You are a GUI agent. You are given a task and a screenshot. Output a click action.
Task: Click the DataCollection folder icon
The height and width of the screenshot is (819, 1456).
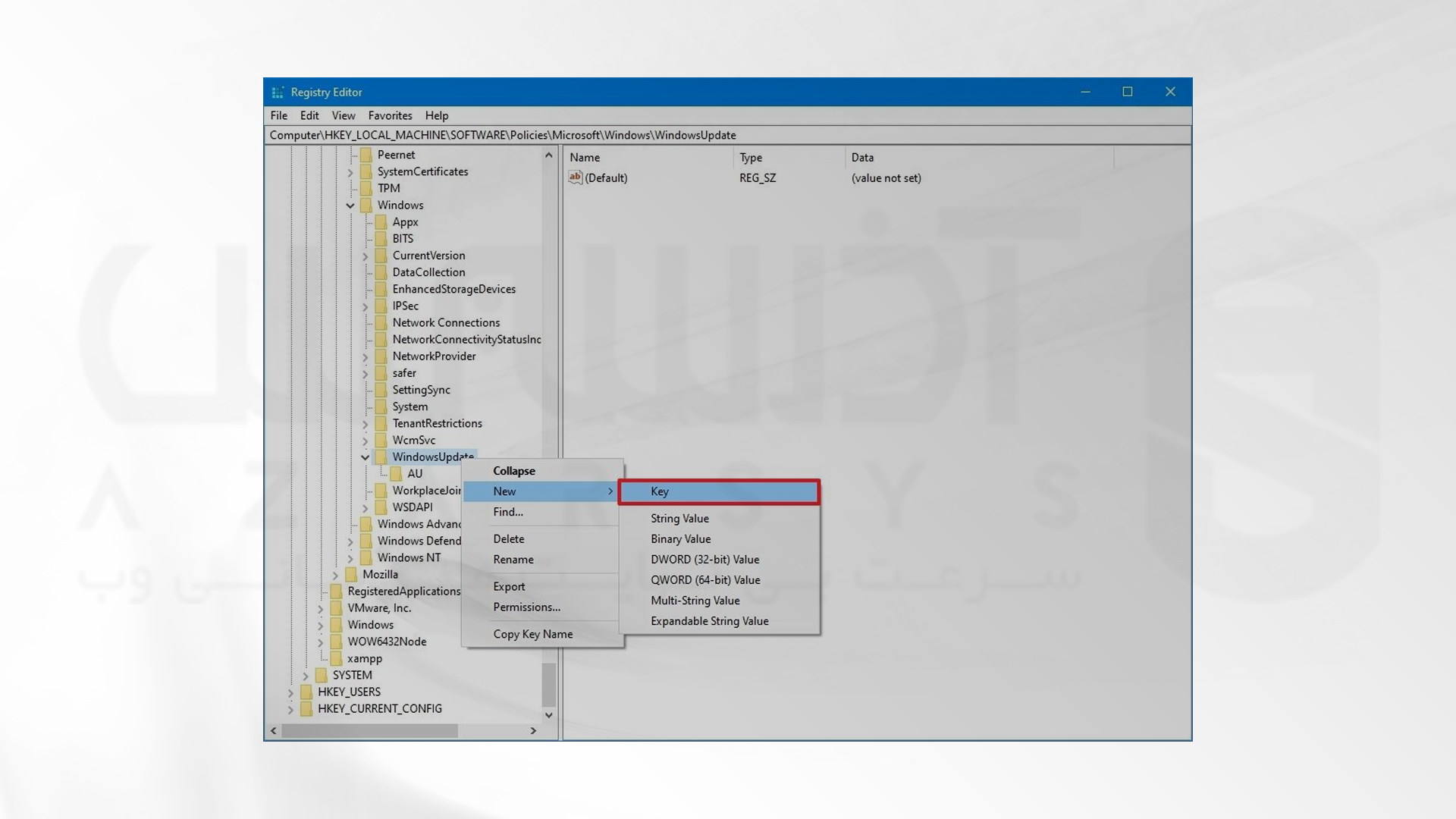(381, 272)
